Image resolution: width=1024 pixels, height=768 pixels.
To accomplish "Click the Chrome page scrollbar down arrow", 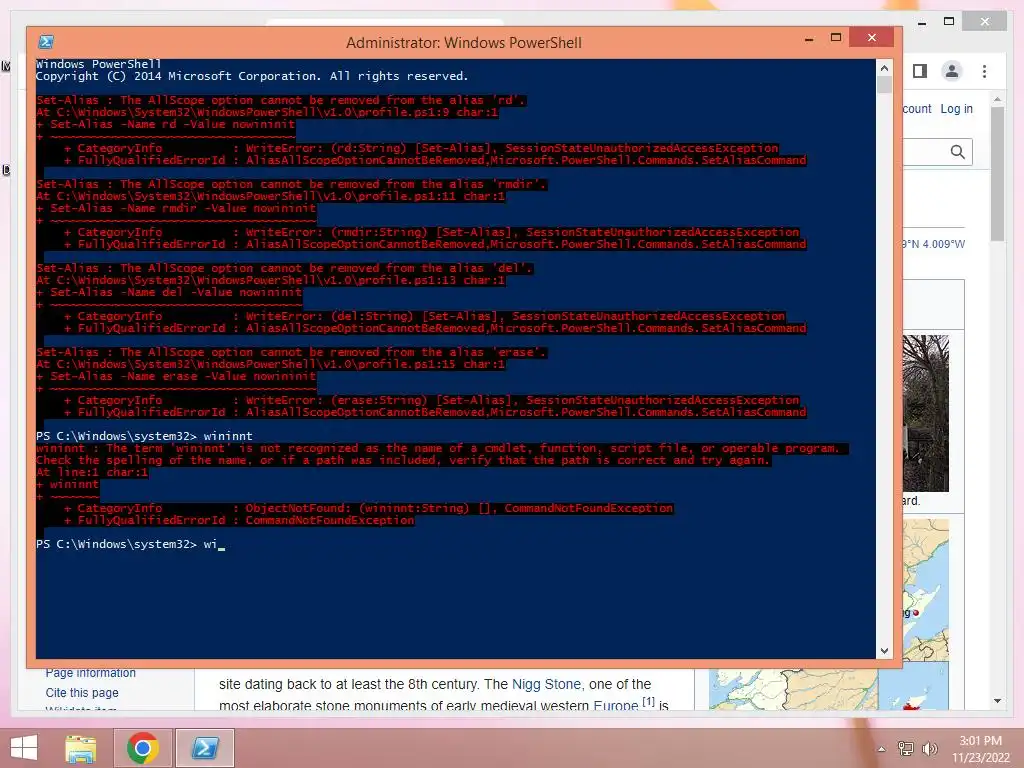I will (x=997, y=701).
